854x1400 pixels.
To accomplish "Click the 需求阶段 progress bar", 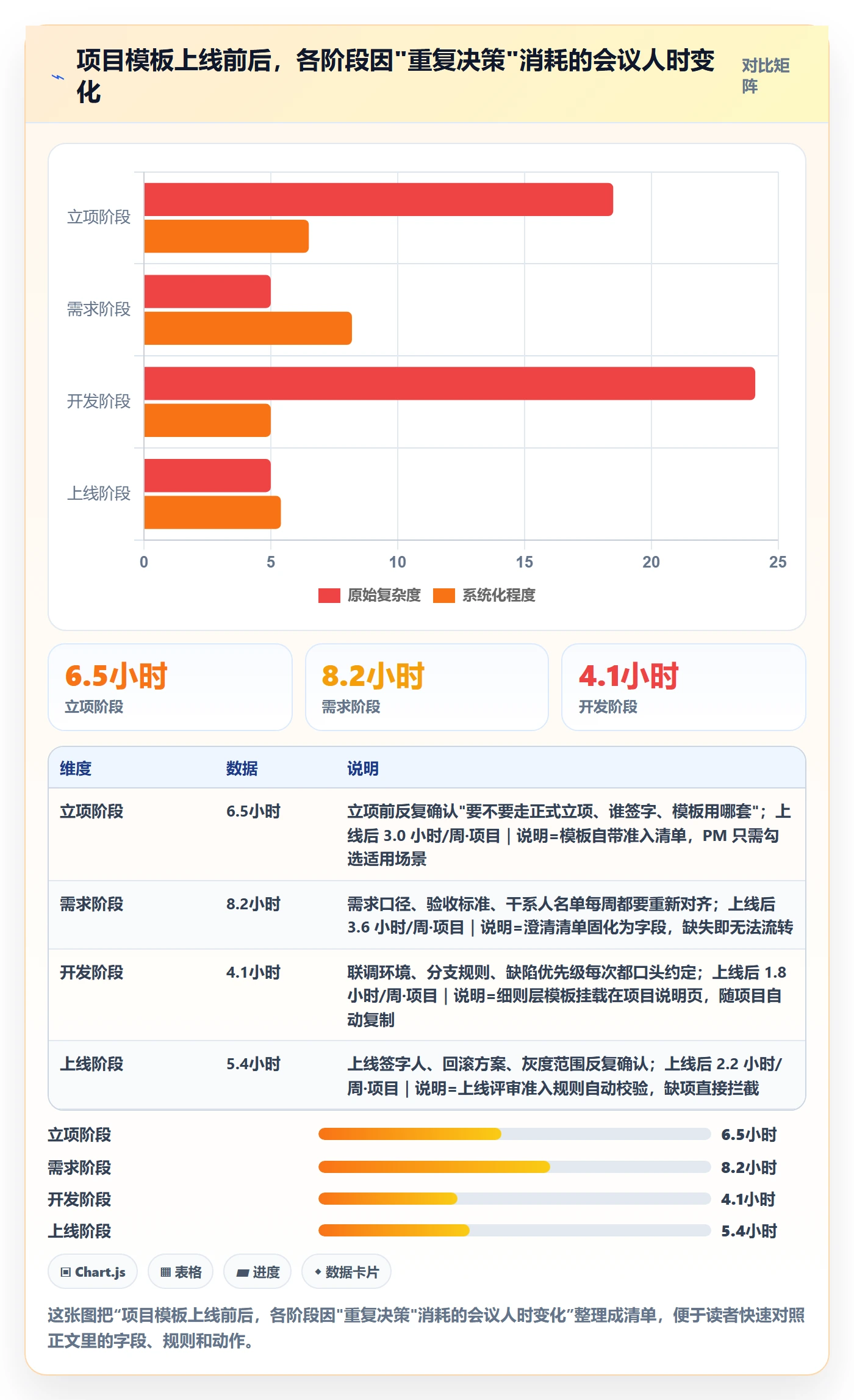I will coord(514,1167).
